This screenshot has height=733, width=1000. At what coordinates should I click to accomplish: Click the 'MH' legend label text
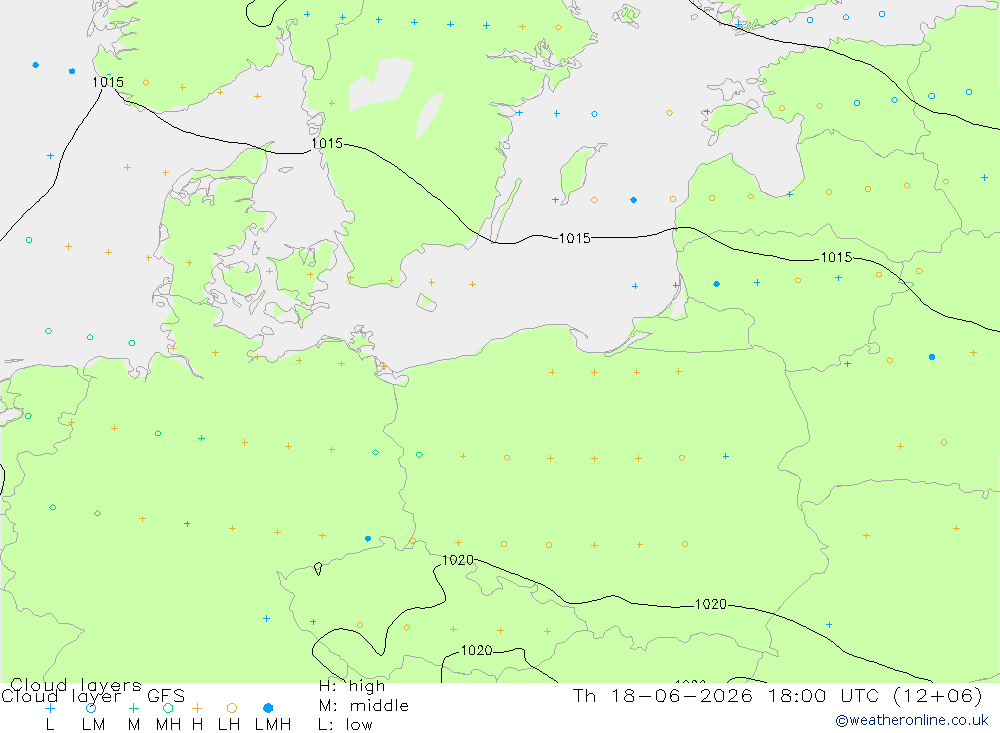pyautogui.click(x=168, y=725)
